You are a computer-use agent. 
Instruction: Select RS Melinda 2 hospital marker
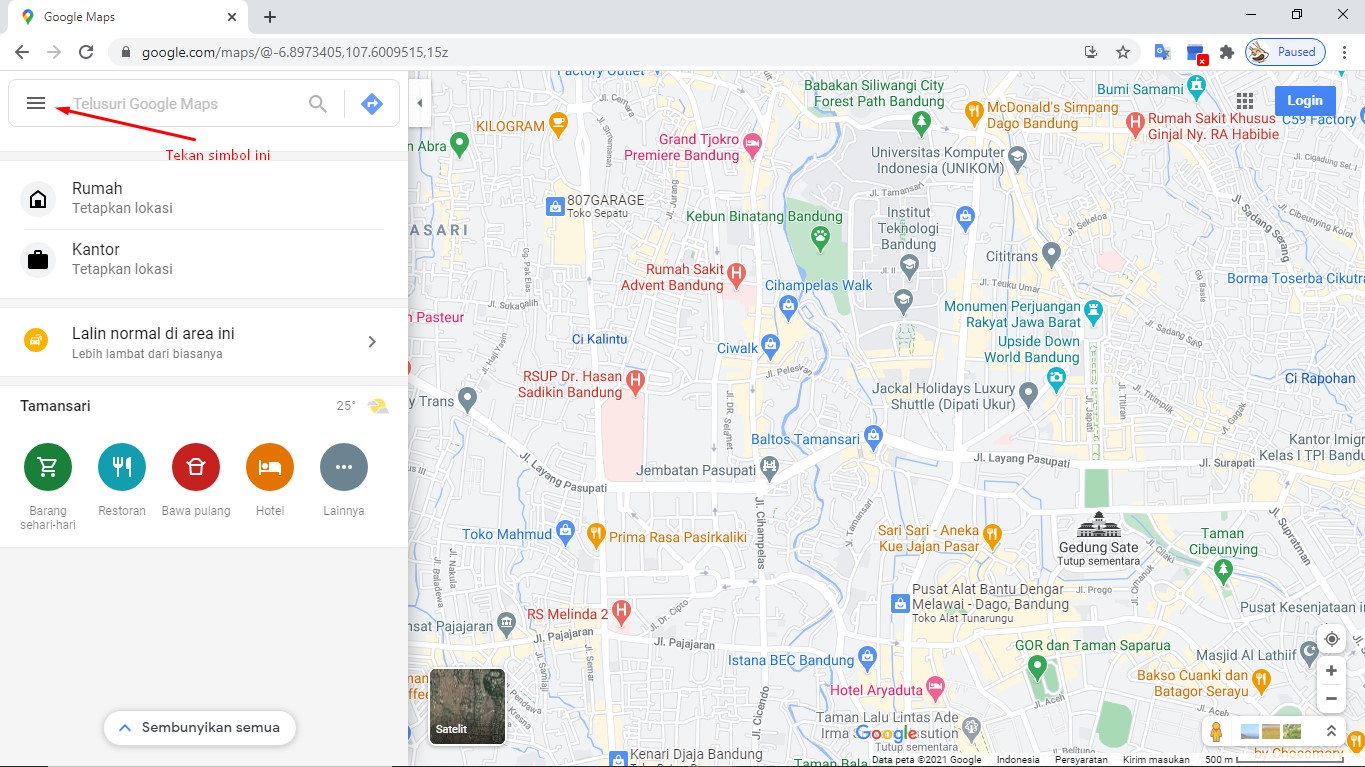pos(621,609)
